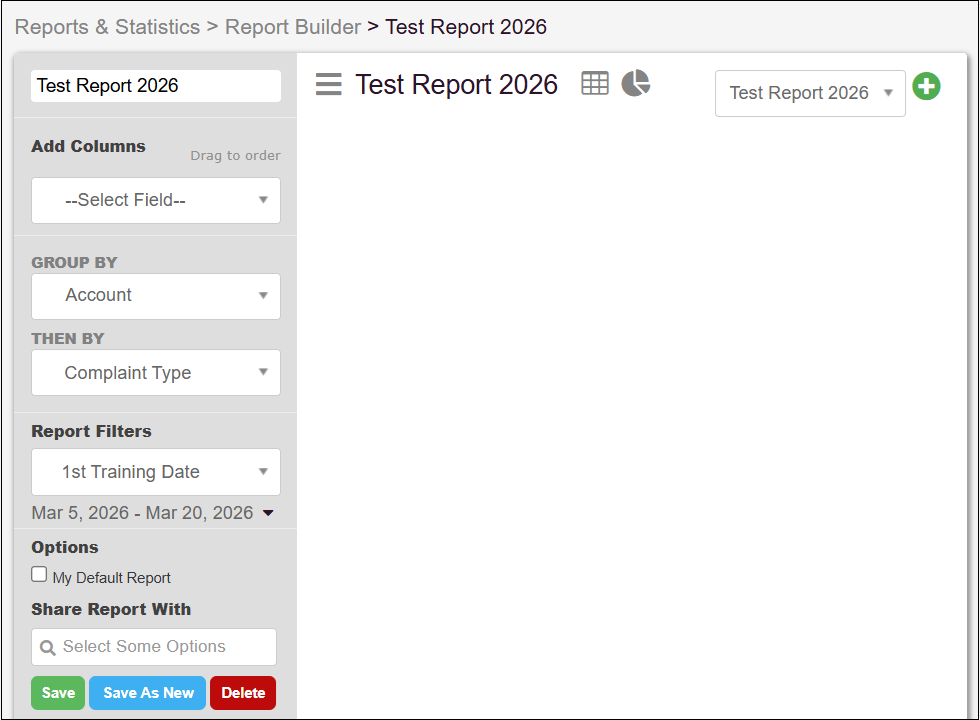Open the --Select Field-- dropdown
The height and width of the screenshot is (720, 980).
(x=156, y=201)
